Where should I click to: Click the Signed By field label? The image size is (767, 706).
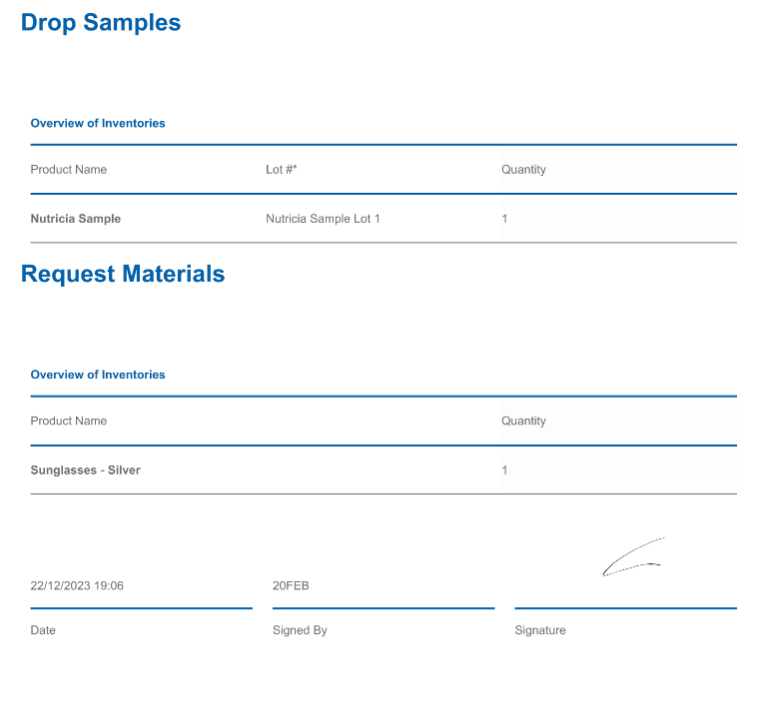[300, 631]
